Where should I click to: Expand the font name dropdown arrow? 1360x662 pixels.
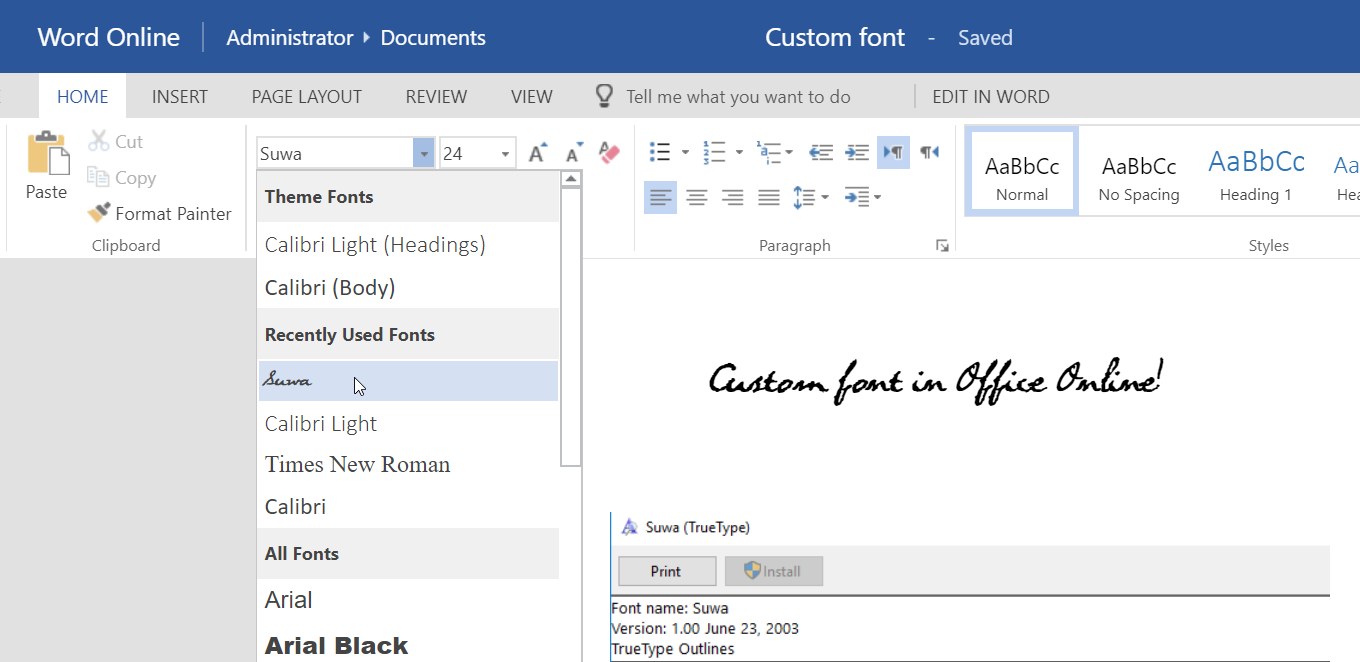point(424,153)
